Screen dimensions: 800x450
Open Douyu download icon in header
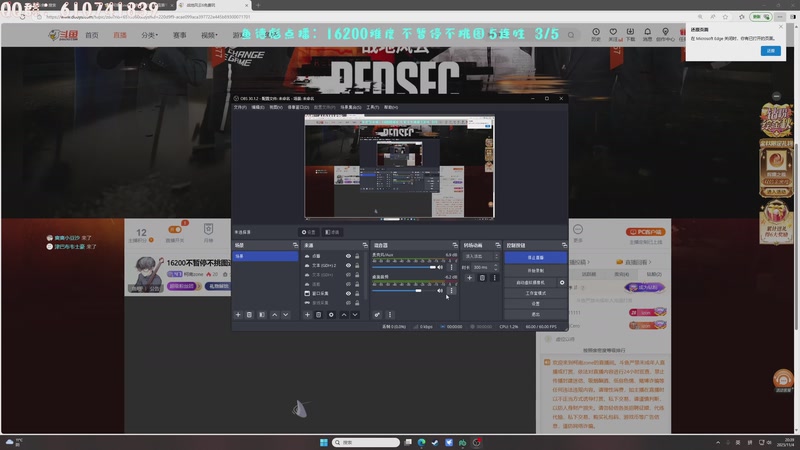click(x=631, y=34)
